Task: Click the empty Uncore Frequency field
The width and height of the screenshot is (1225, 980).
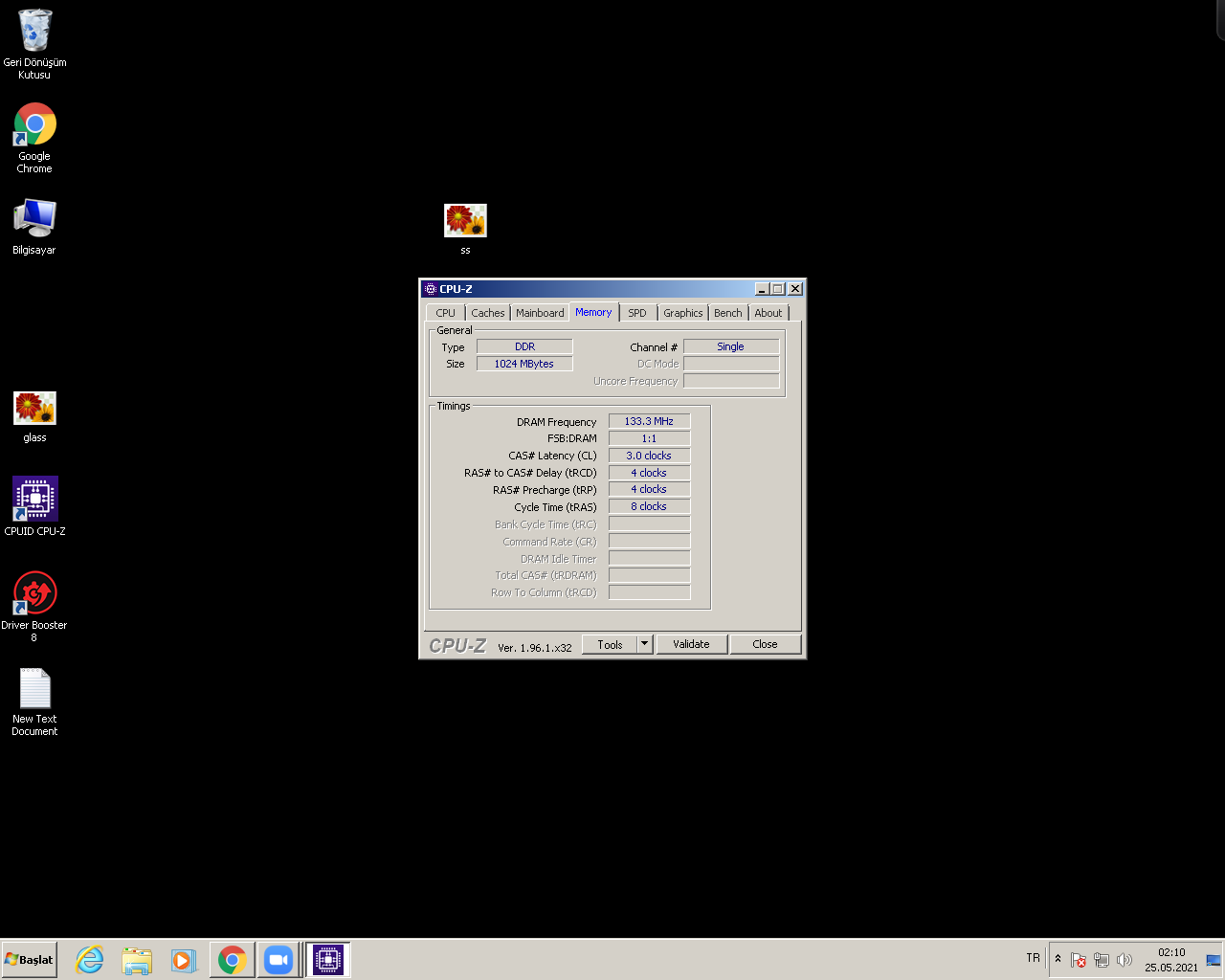Action: [x=731, y=381]
